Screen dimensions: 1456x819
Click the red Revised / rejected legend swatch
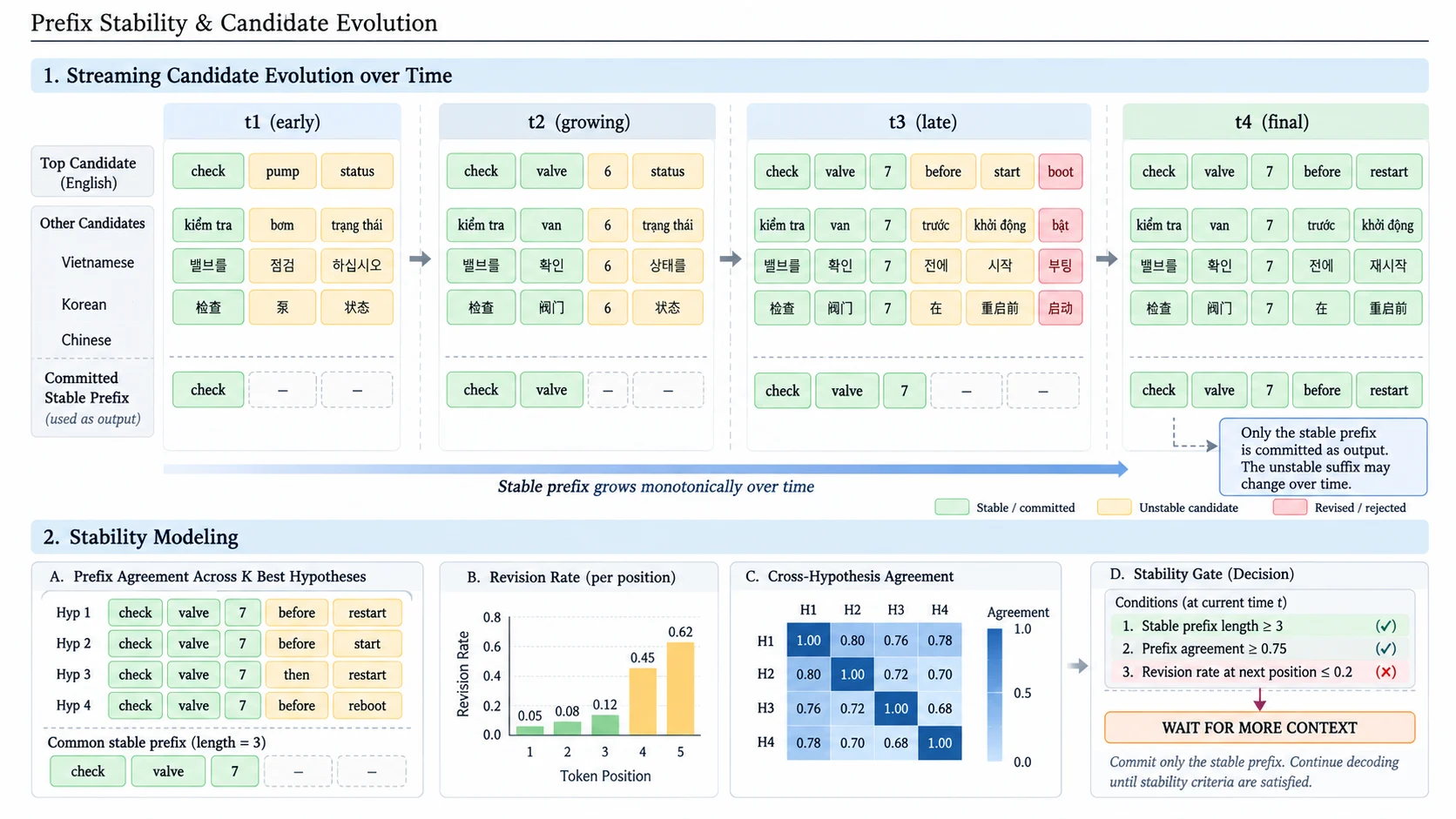(1290, 507)
